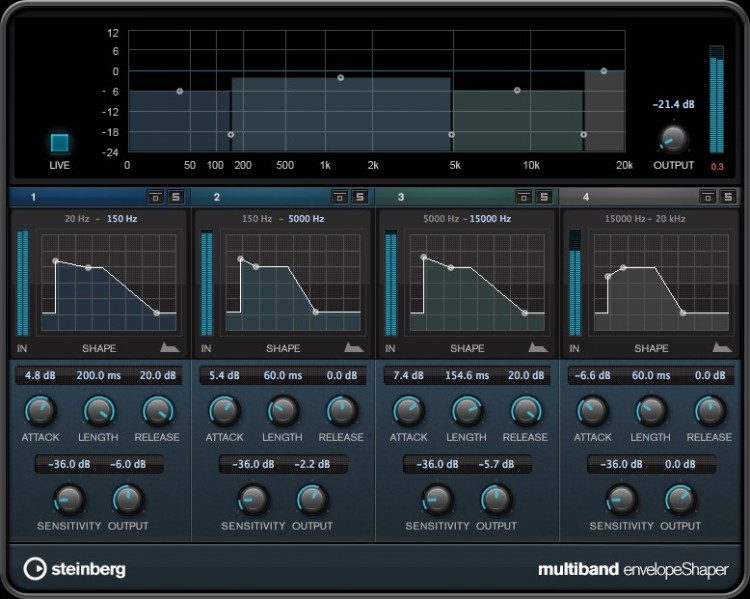The image size is (750, 599).
Task: Click band 1 attack point in shape graph
Action: [x=56, y=261]
